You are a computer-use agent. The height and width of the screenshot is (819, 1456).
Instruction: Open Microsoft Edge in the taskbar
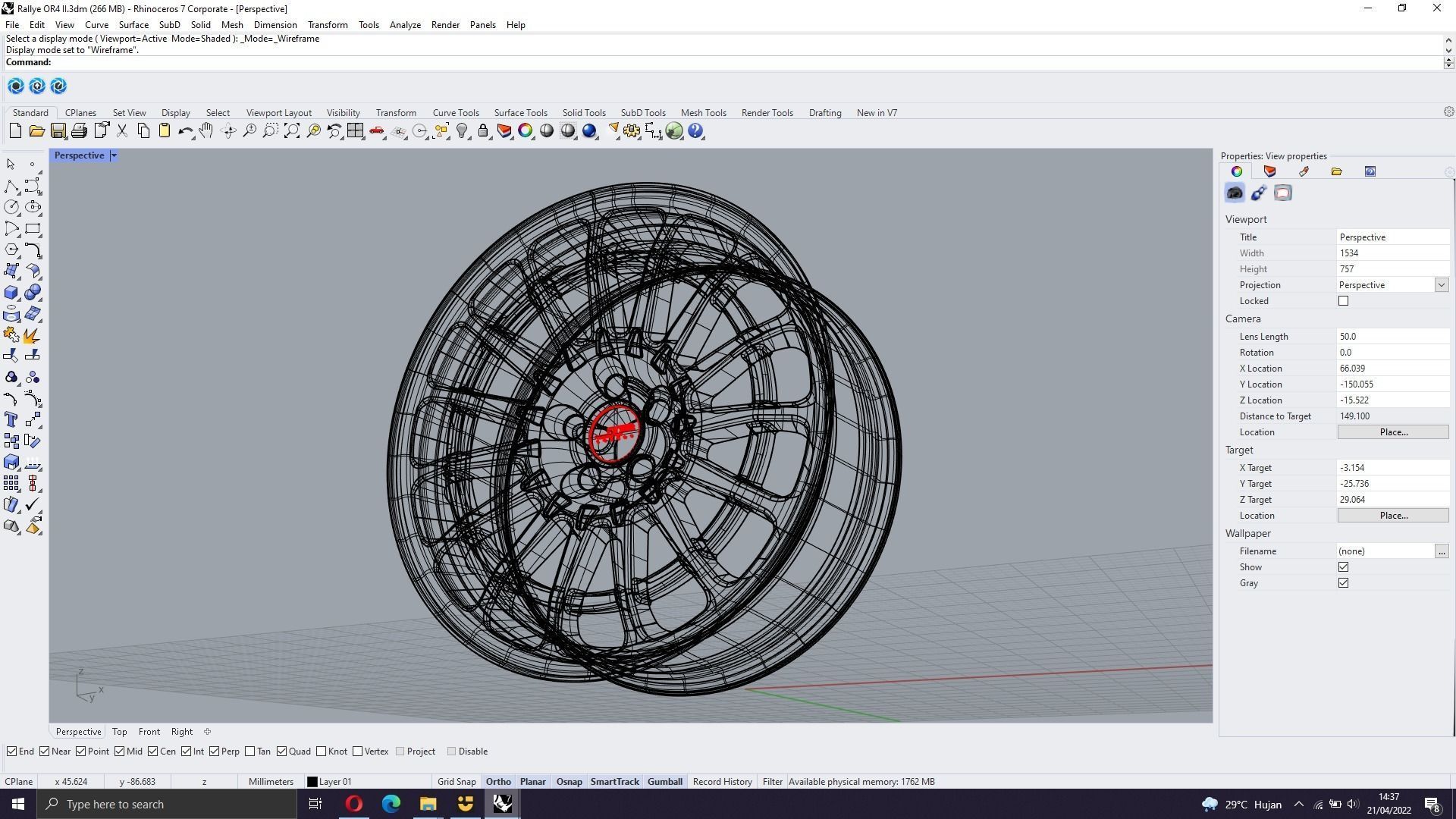tap(391, 804)
